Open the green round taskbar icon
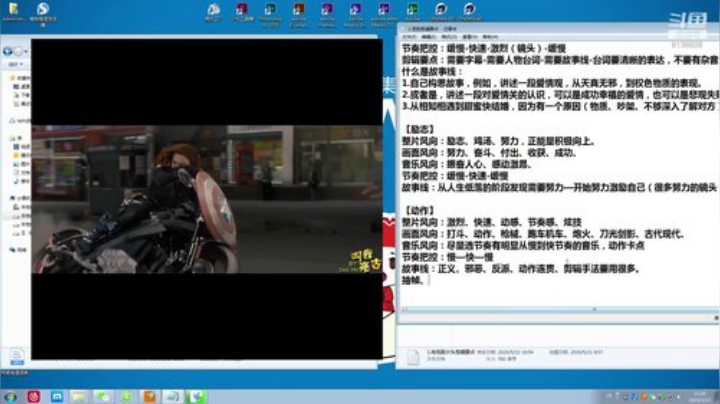Viewport: 720px width, 404px height. [x=126, y=397]
